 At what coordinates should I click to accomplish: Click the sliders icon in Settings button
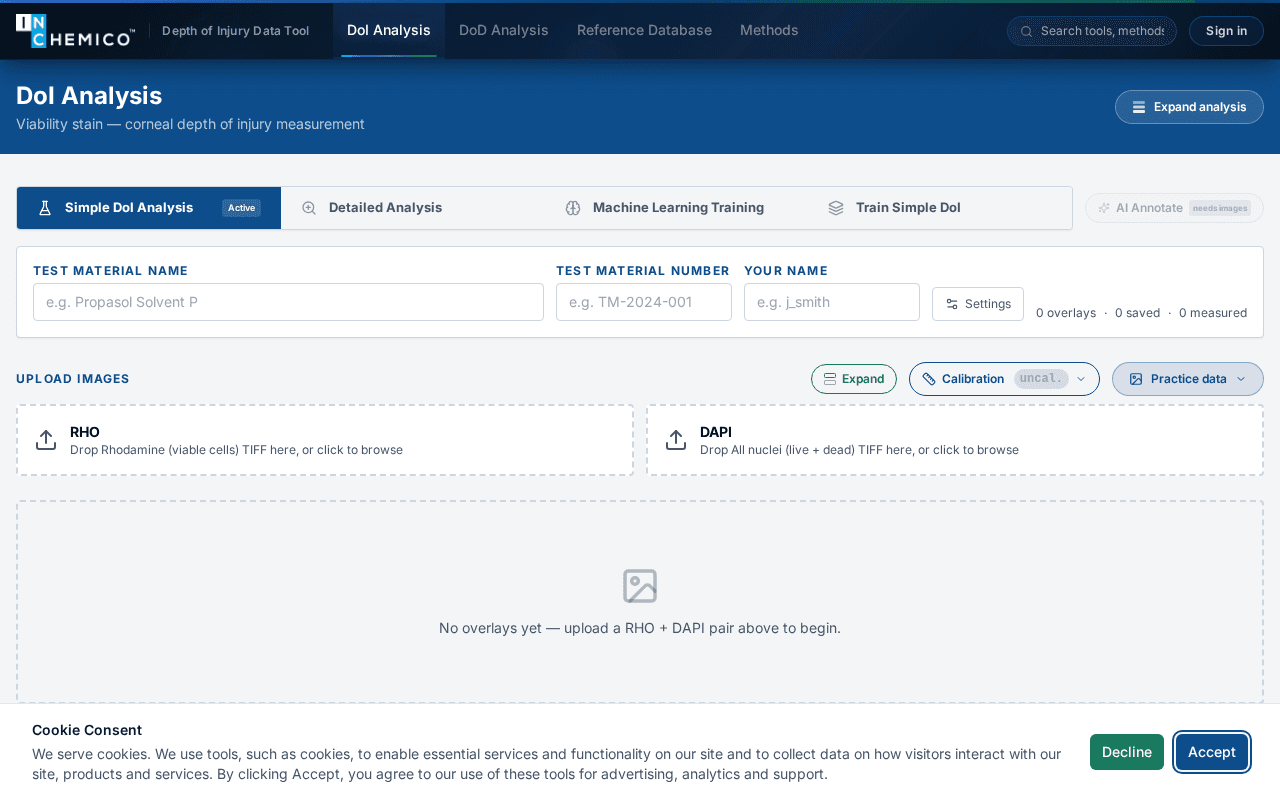coord(952,304)
